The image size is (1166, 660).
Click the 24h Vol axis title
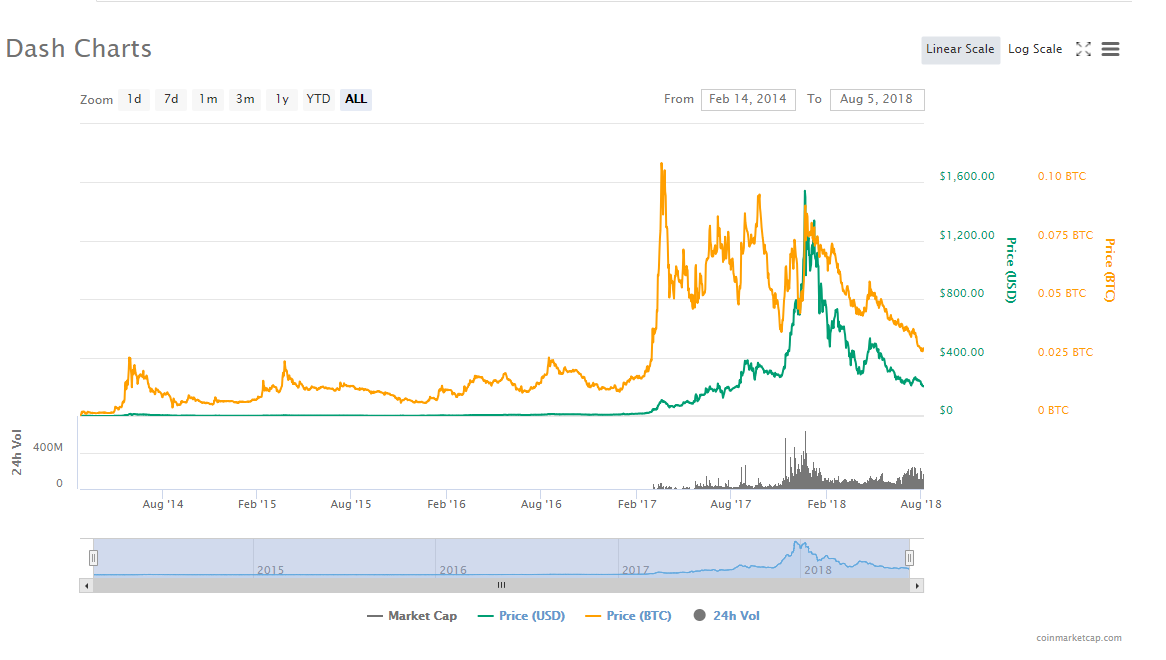pyautogui.click(x=16, y=452)
